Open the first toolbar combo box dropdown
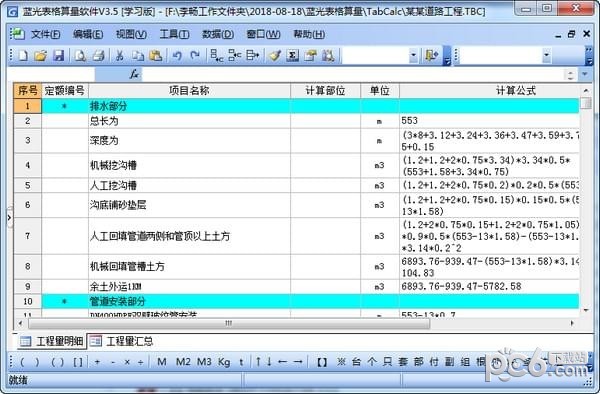Screen dimensions: 600x394 (413, 56)
